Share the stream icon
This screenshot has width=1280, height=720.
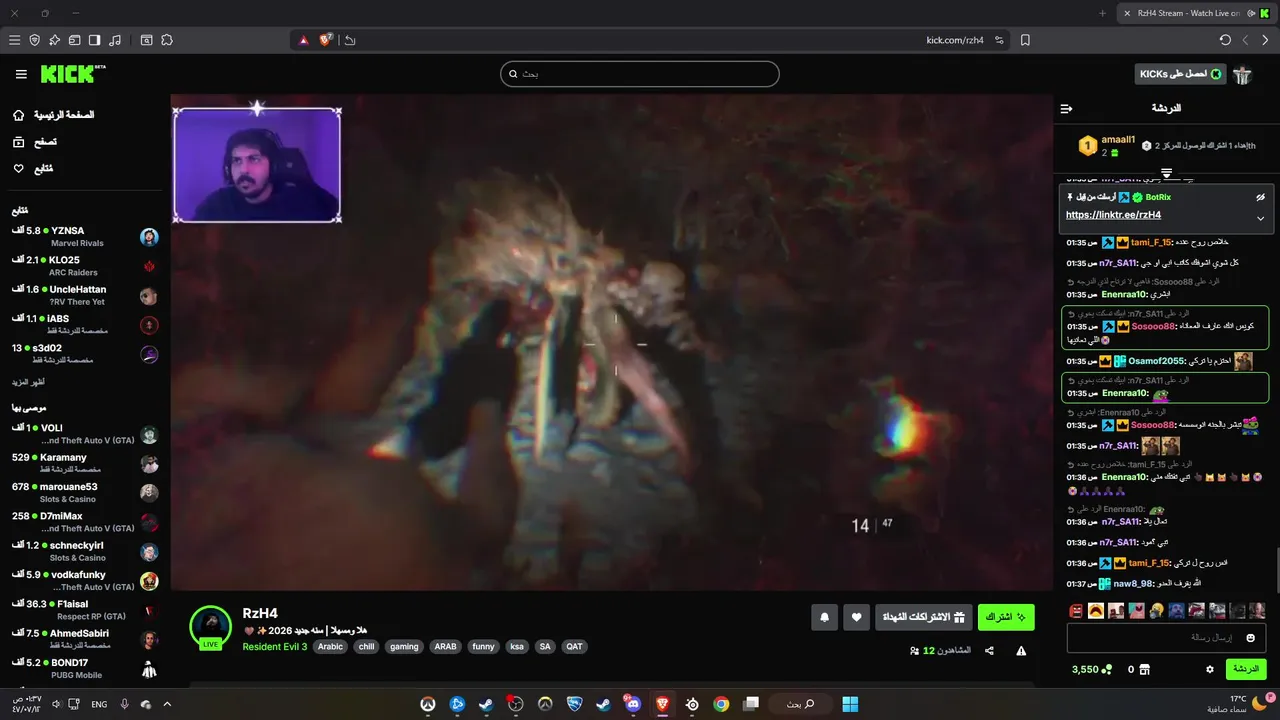pyautogui.click(x=989, y=651)
